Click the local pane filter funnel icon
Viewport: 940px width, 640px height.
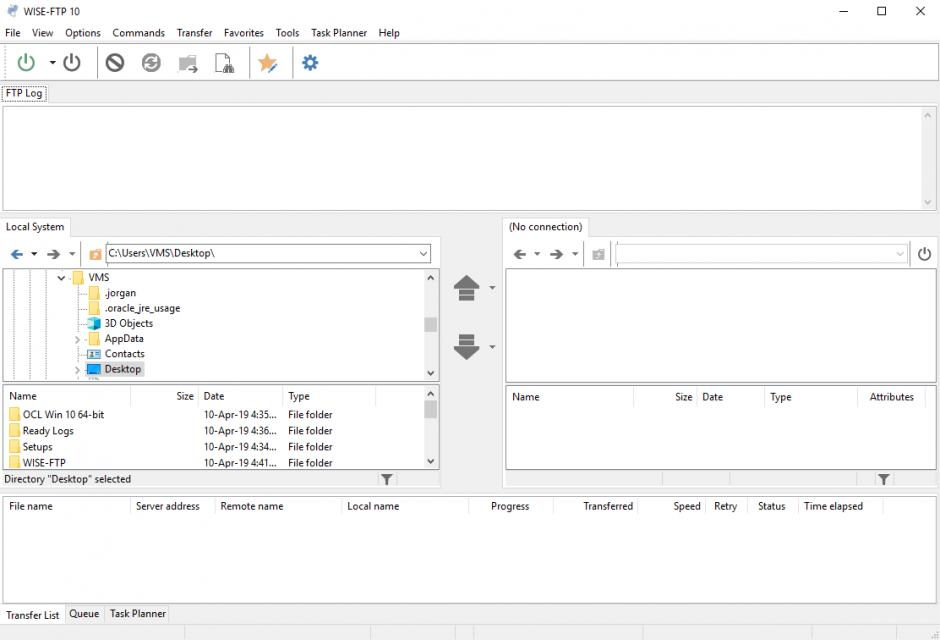click(x=387, y=479)
